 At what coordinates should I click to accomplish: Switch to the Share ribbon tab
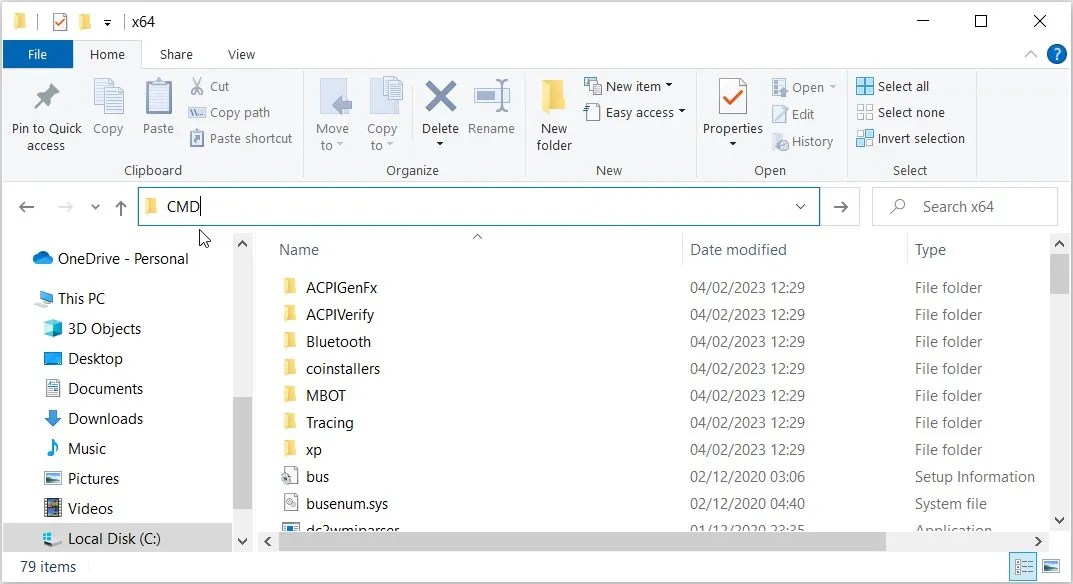(176, 54)
